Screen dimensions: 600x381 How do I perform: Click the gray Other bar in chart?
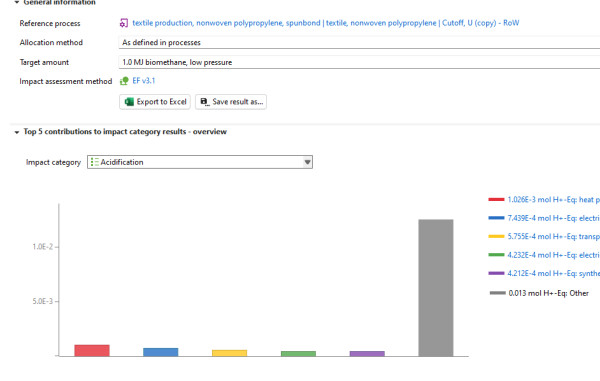(436, 288)
